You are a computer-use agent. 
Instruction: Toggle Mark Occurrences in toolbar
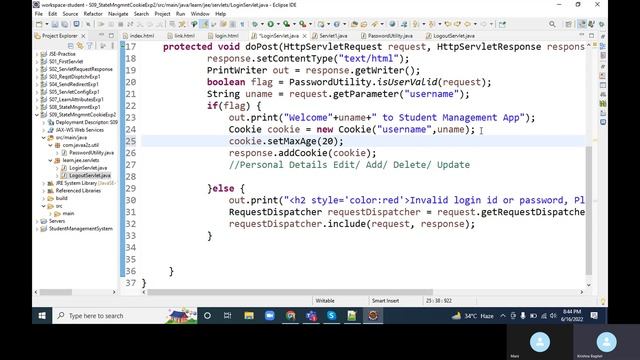click(205, 24)
